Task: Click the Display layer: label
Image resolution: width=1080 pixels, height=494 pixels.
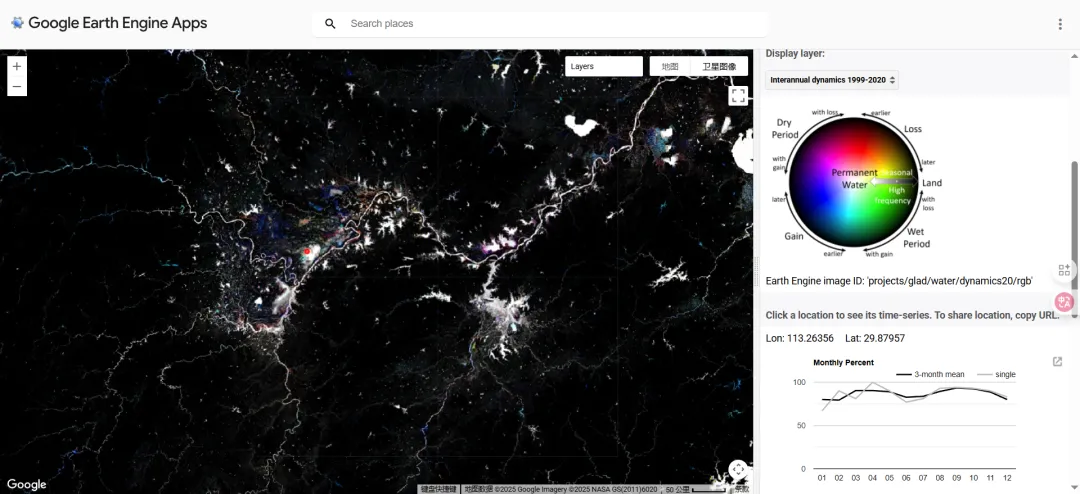Action: [796, 54]
